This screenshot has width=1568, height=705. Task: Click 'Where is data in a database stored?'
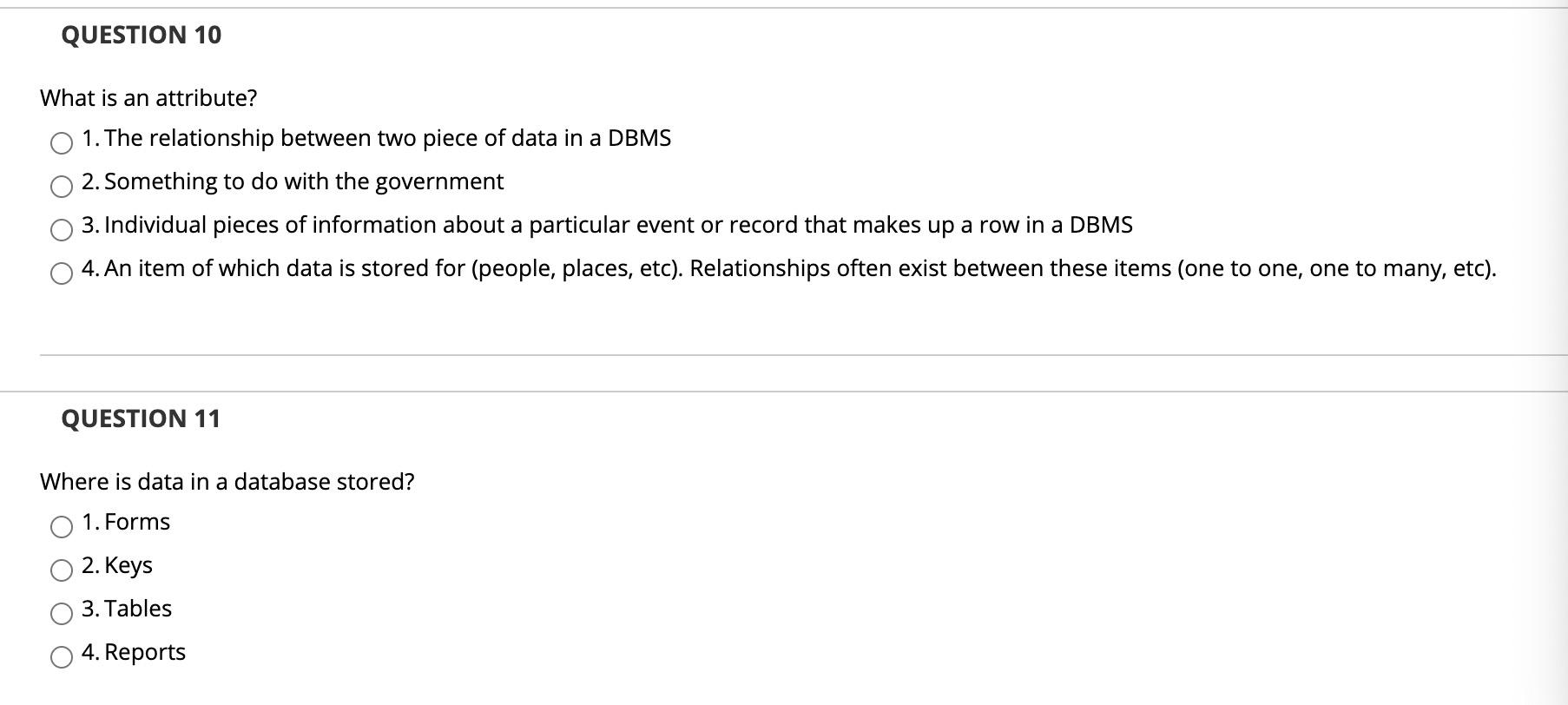228,481
